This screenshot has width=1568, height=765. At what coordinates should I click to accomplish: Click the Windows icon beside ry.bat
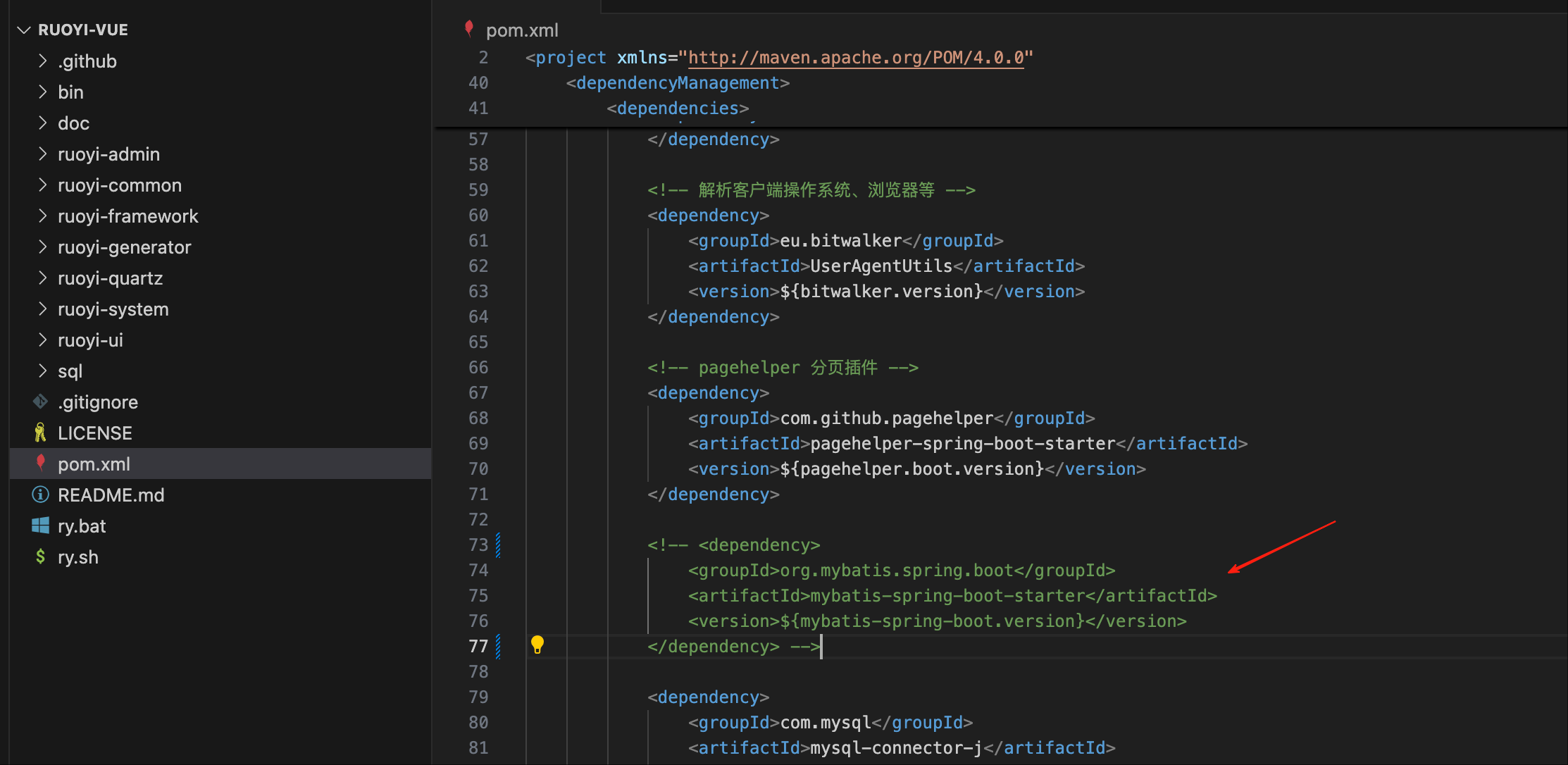coord(40,525)
